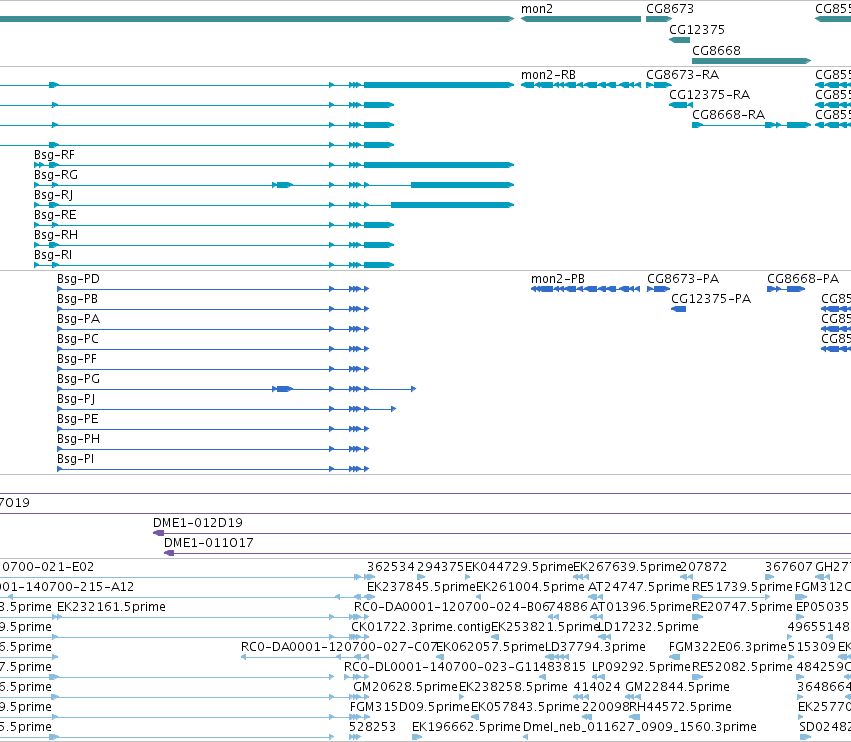This screenshot has height=742, width=851.
Task: Select transcript Bsg-RJ
Action: (x=53, y=195)
